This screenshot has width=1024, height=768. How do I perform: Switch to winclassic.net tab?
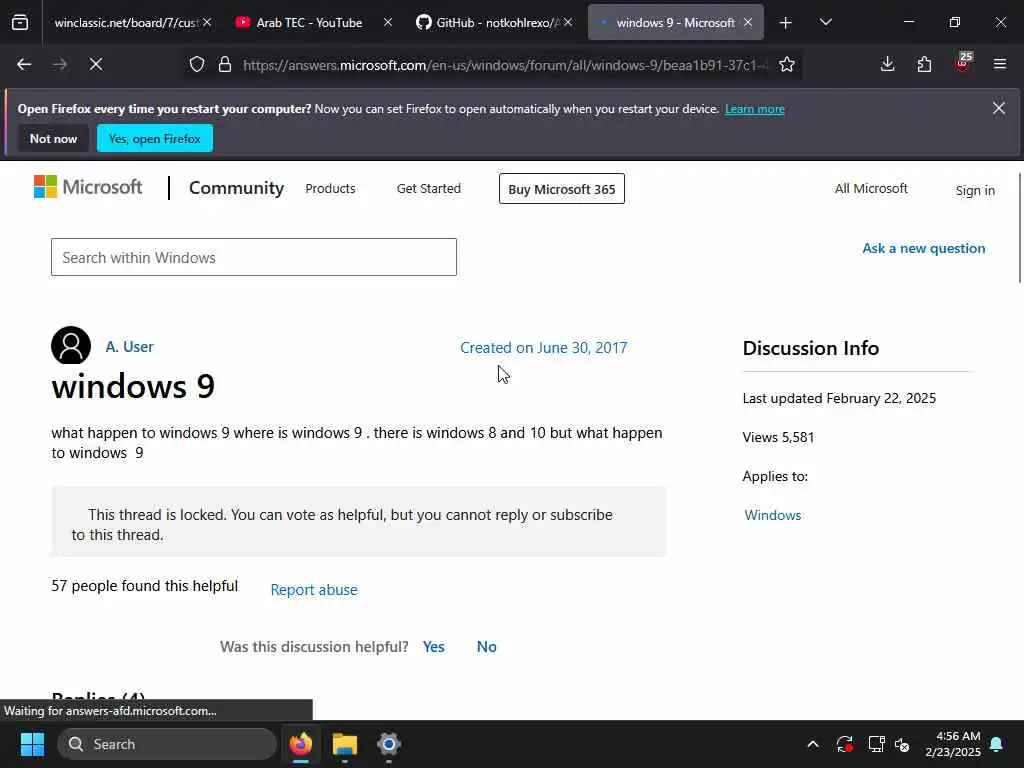[x=124, y=23]
